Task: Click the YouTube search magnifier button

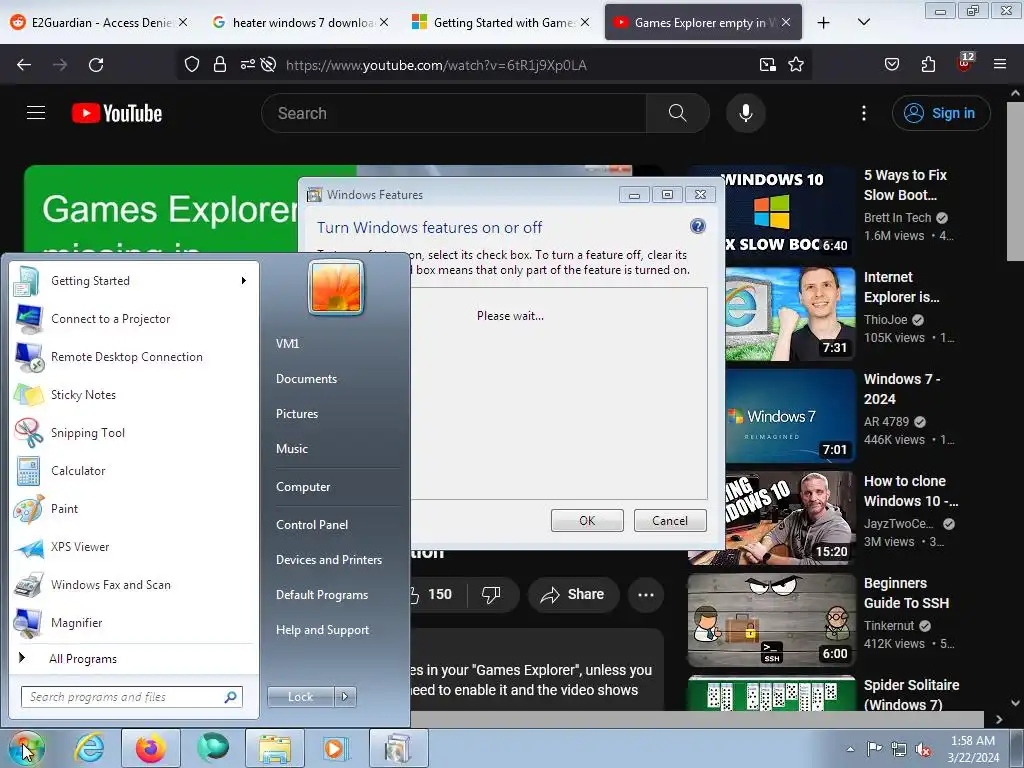Action: 677,113
